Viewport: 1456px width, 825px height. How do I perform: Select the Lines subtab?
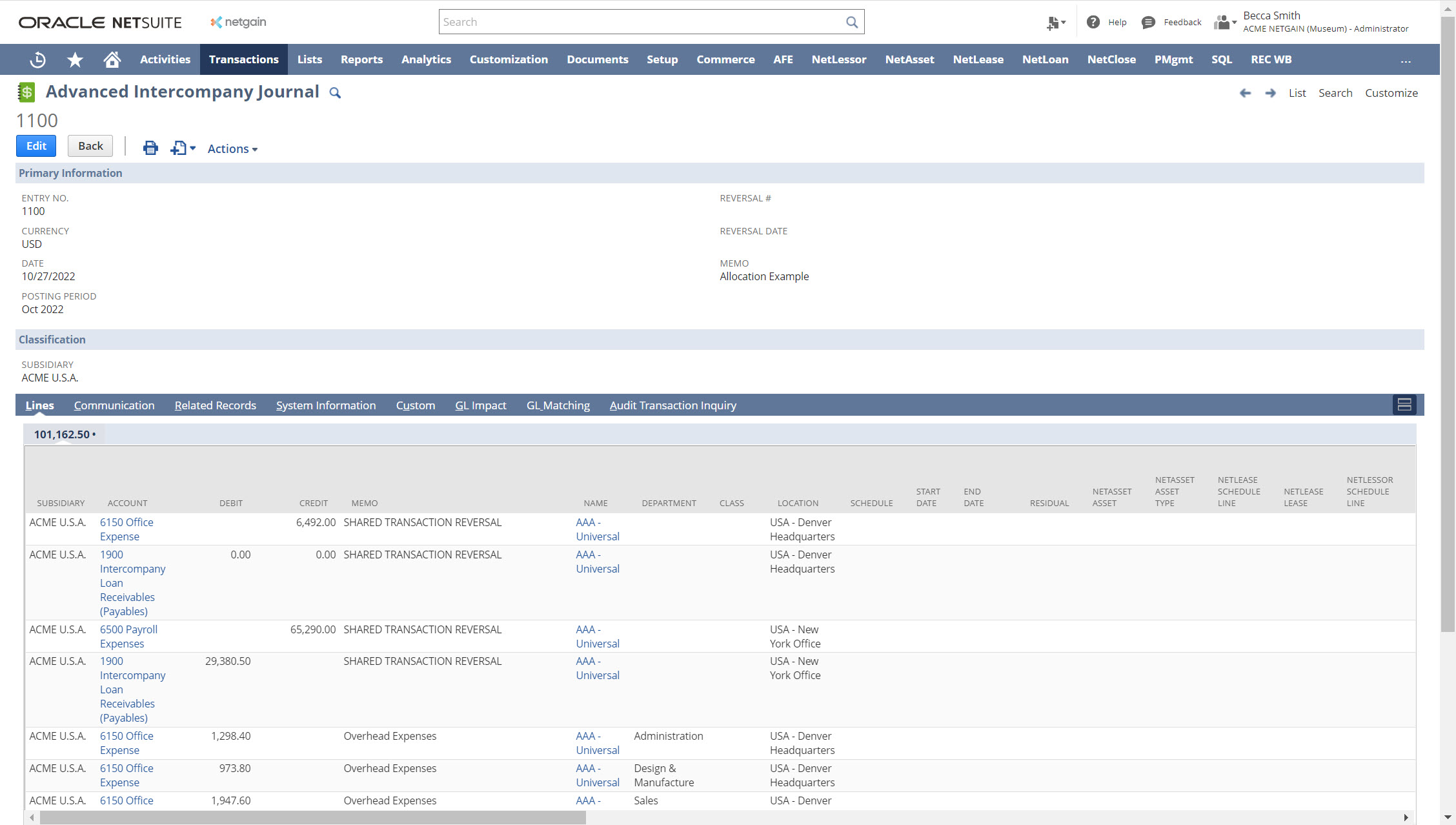tap(39, 405)
